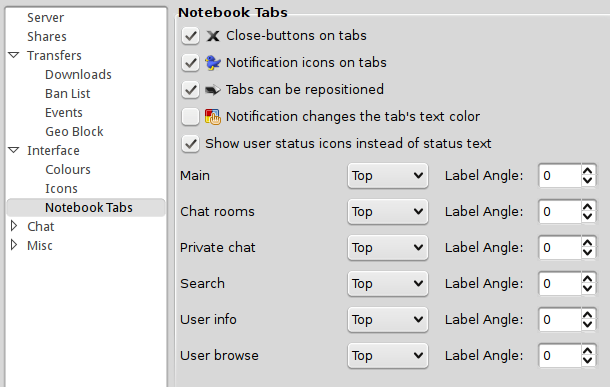Collapse the Interface tree section
This screenshot has width=610, height=387.
(x=14, y=150)
